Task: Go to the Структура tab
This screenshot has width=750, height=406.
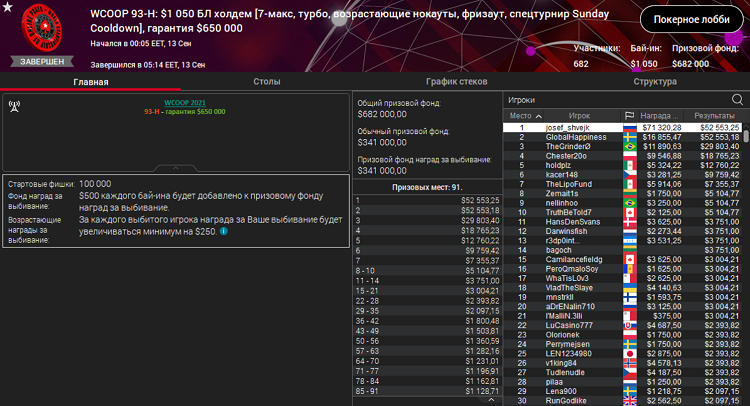Action: [x=654, y=81]
